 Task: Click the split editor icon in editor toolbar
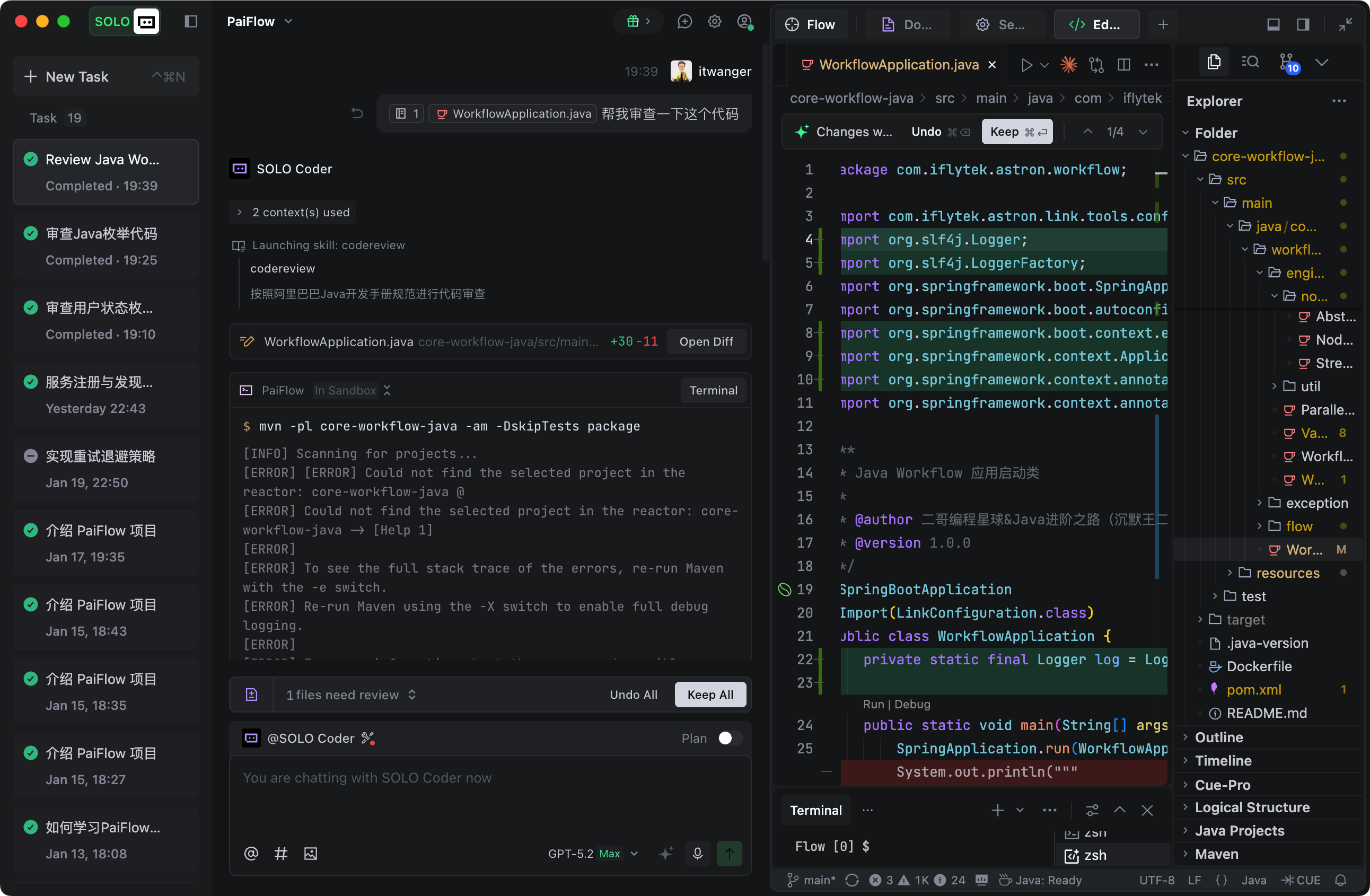click(x=1123, y=65)
